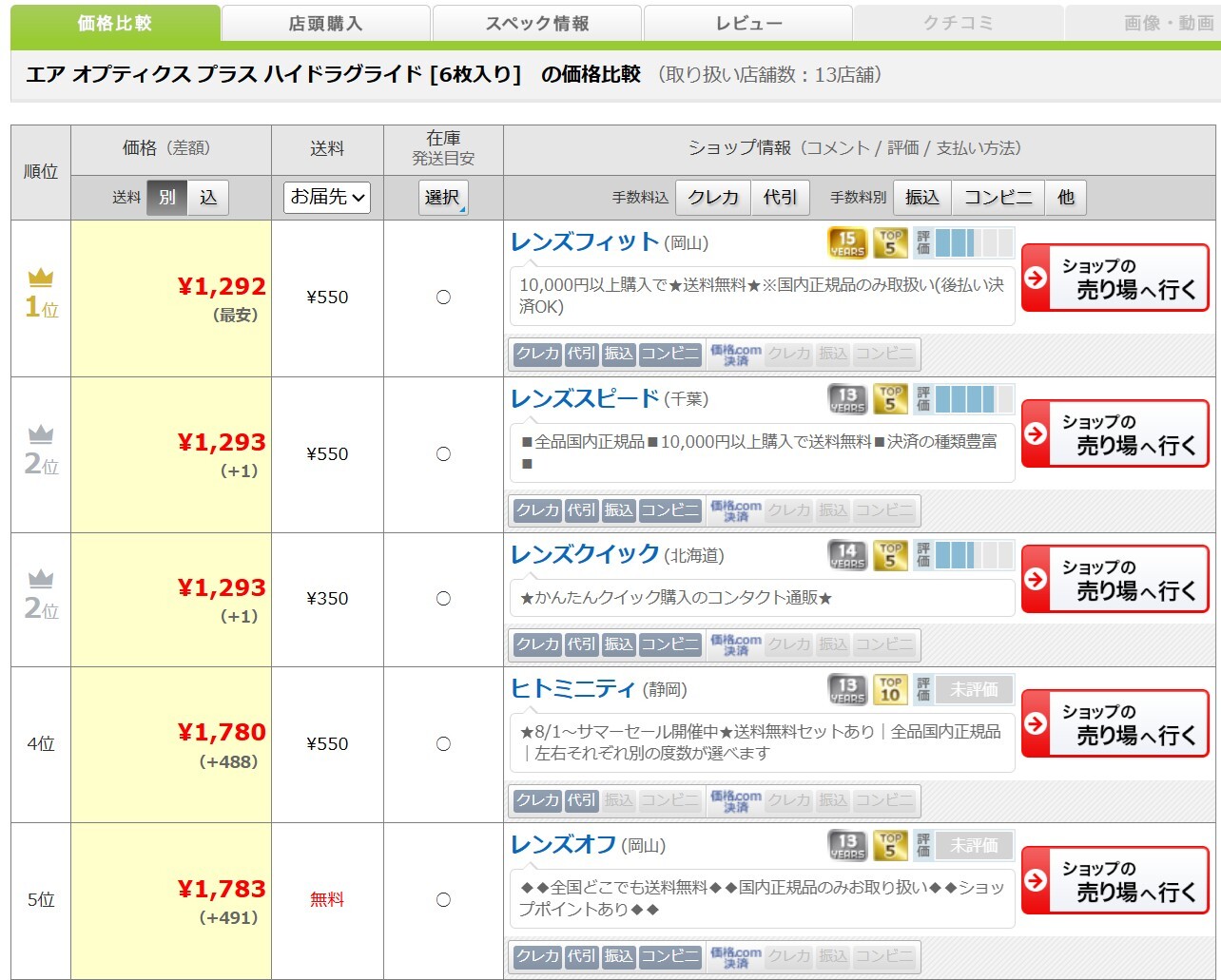The image size is (1221, 980).
Task: Filter by 振込 payment in header
Action: click(x=922, y=197)
